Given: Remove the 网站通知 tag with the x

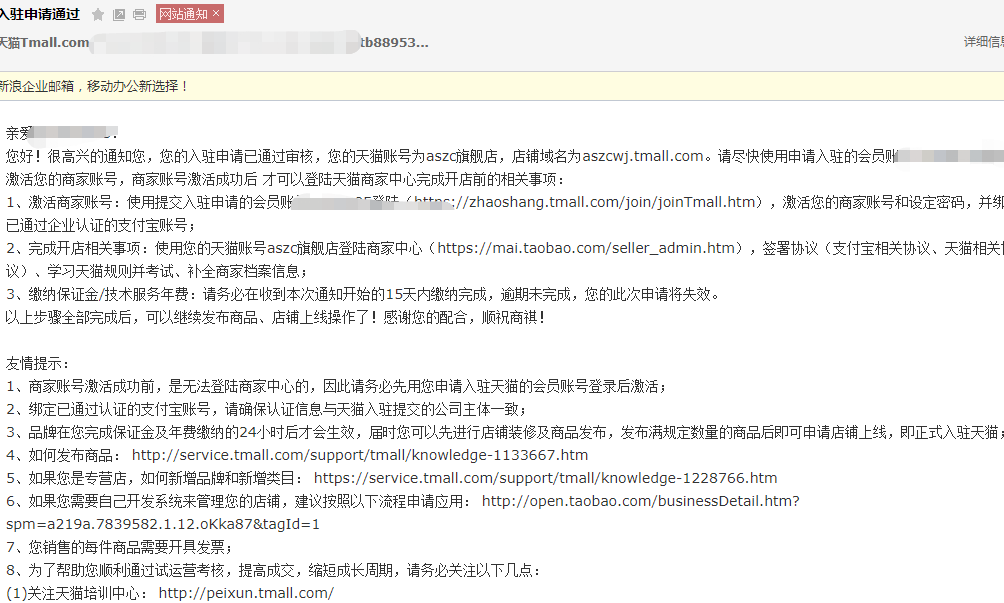Looking at the screenshot, I should point(216,13).
